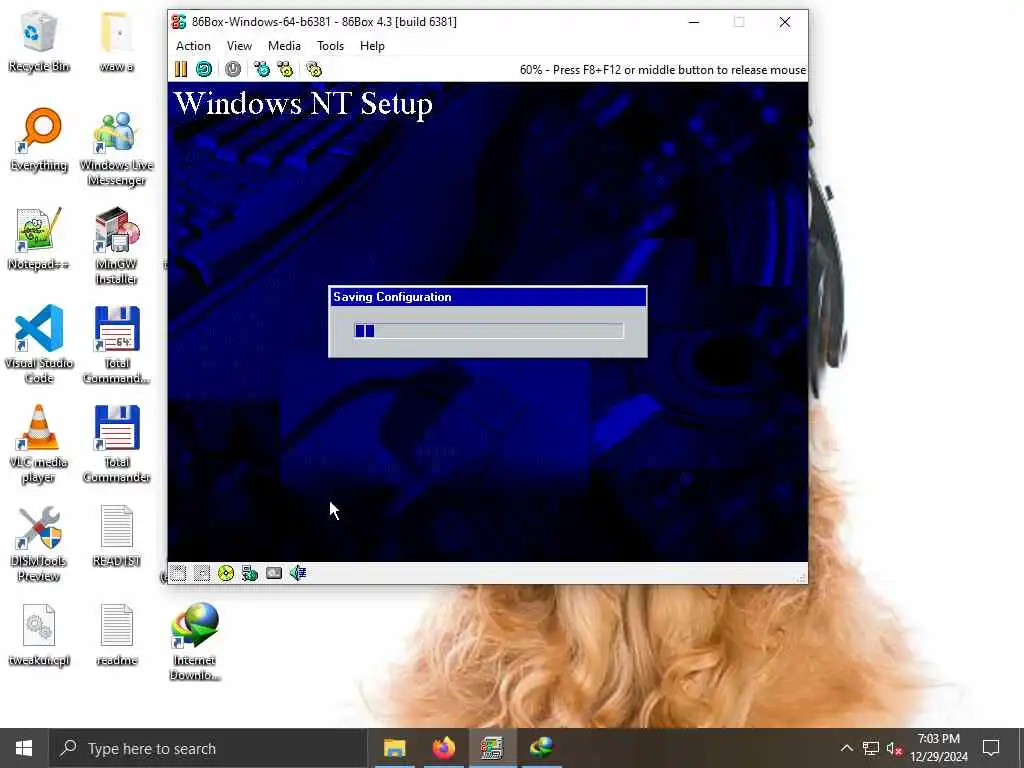Select Windows Live Messenger shortcut
Image resolution: width=1024 pixels, height=768 pixels.
pos(117,148)
